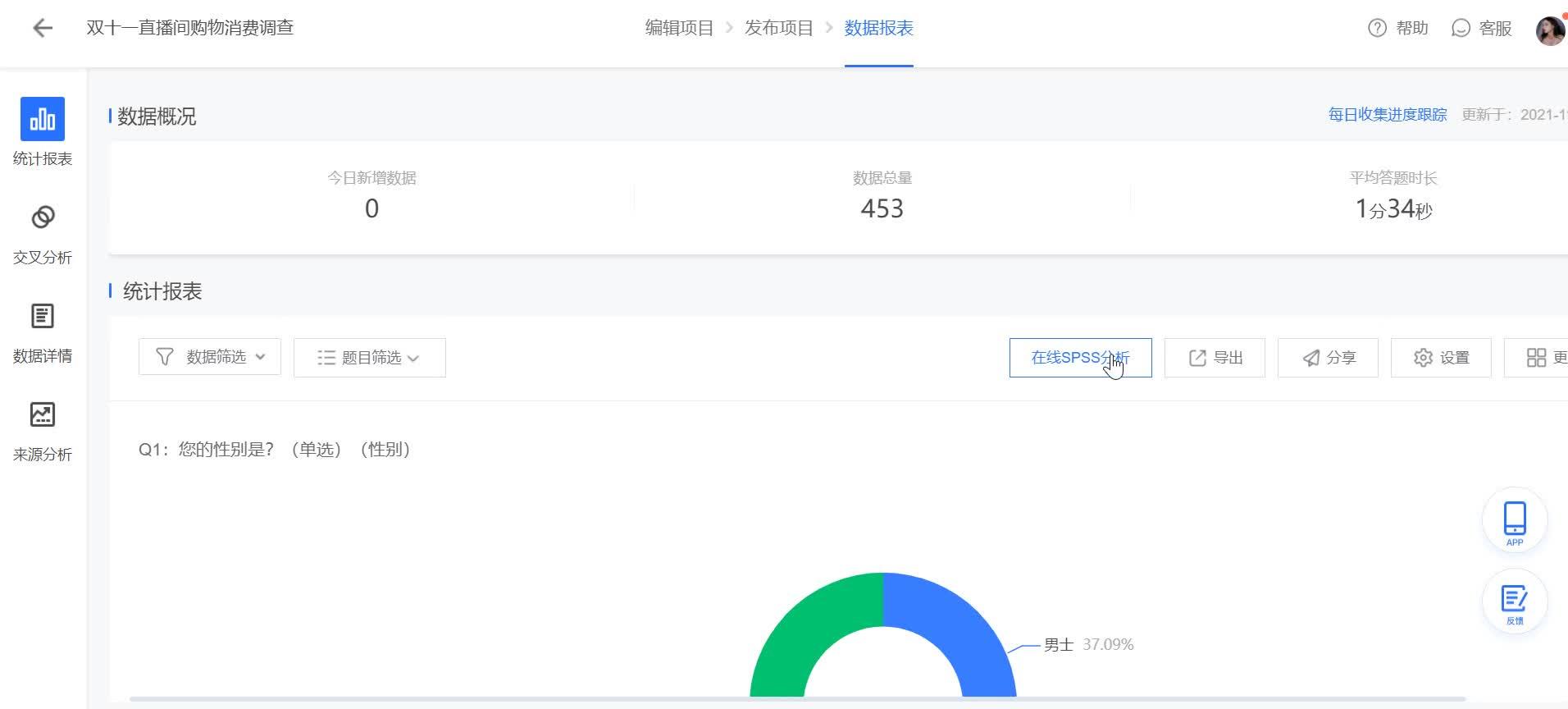Click the grid icon of more button
This screenshot has height=709, width=1568.
pyautogui.click(x=1536, y=358)
